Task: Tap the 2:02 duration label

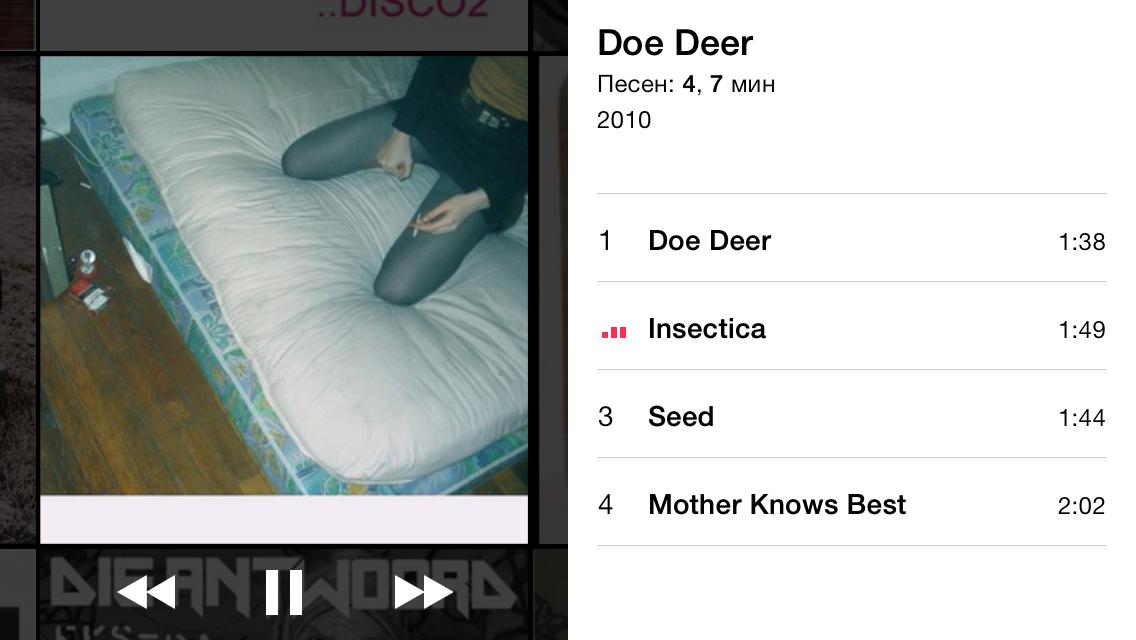Action: (x=1081, y=505)
